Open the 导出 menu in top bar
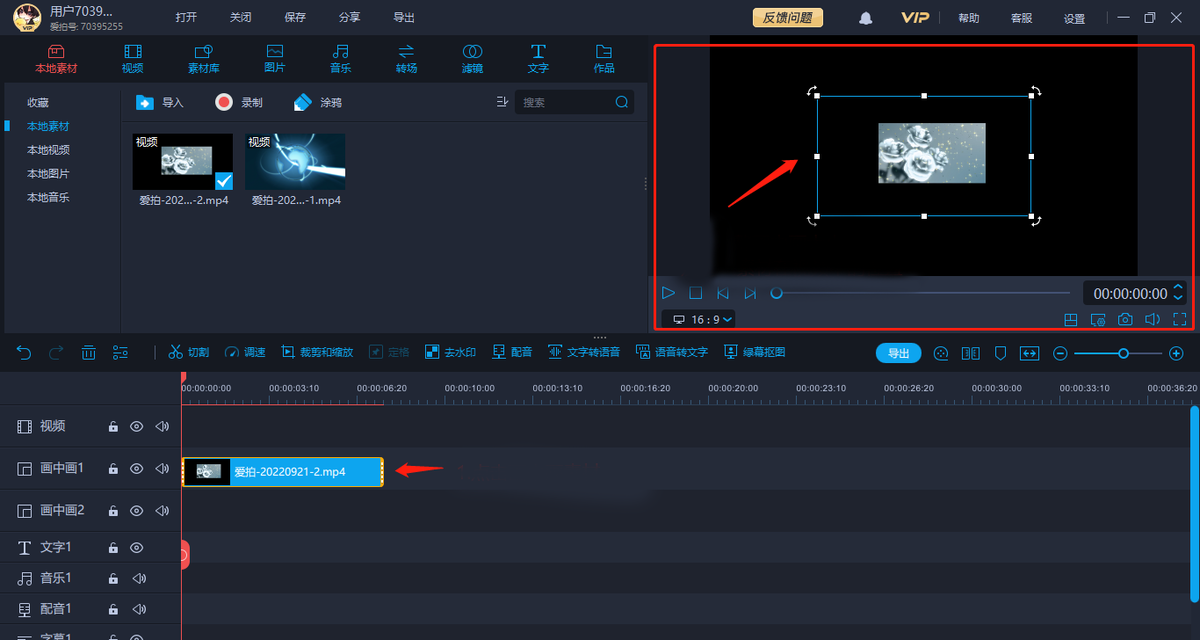The image size is (1200, 640). click(404, 18)
